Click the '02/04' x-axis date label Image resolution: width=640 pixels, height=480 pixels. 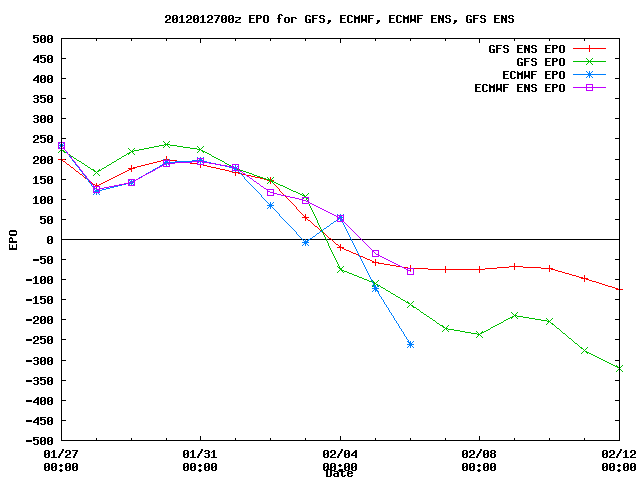click(340, 454)
